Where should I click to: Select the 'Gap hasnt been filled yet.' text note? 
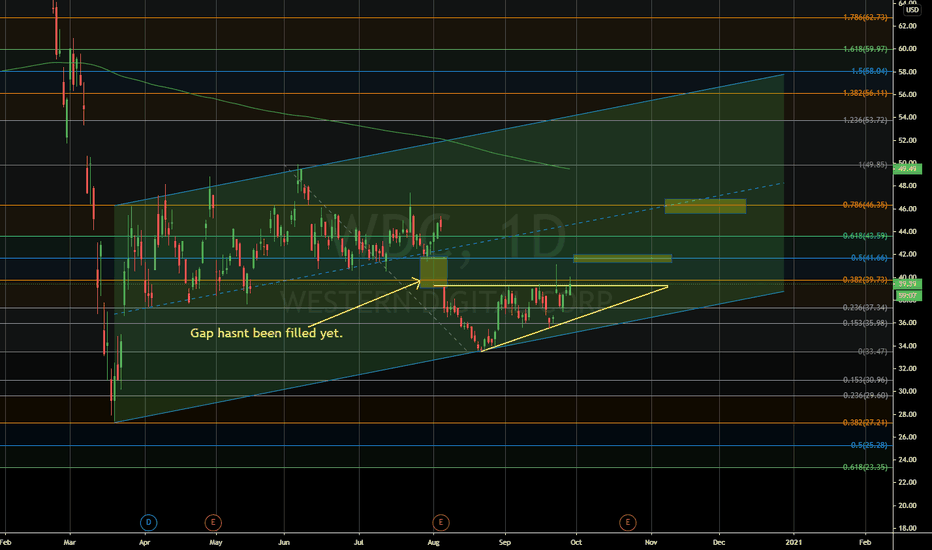266,333
